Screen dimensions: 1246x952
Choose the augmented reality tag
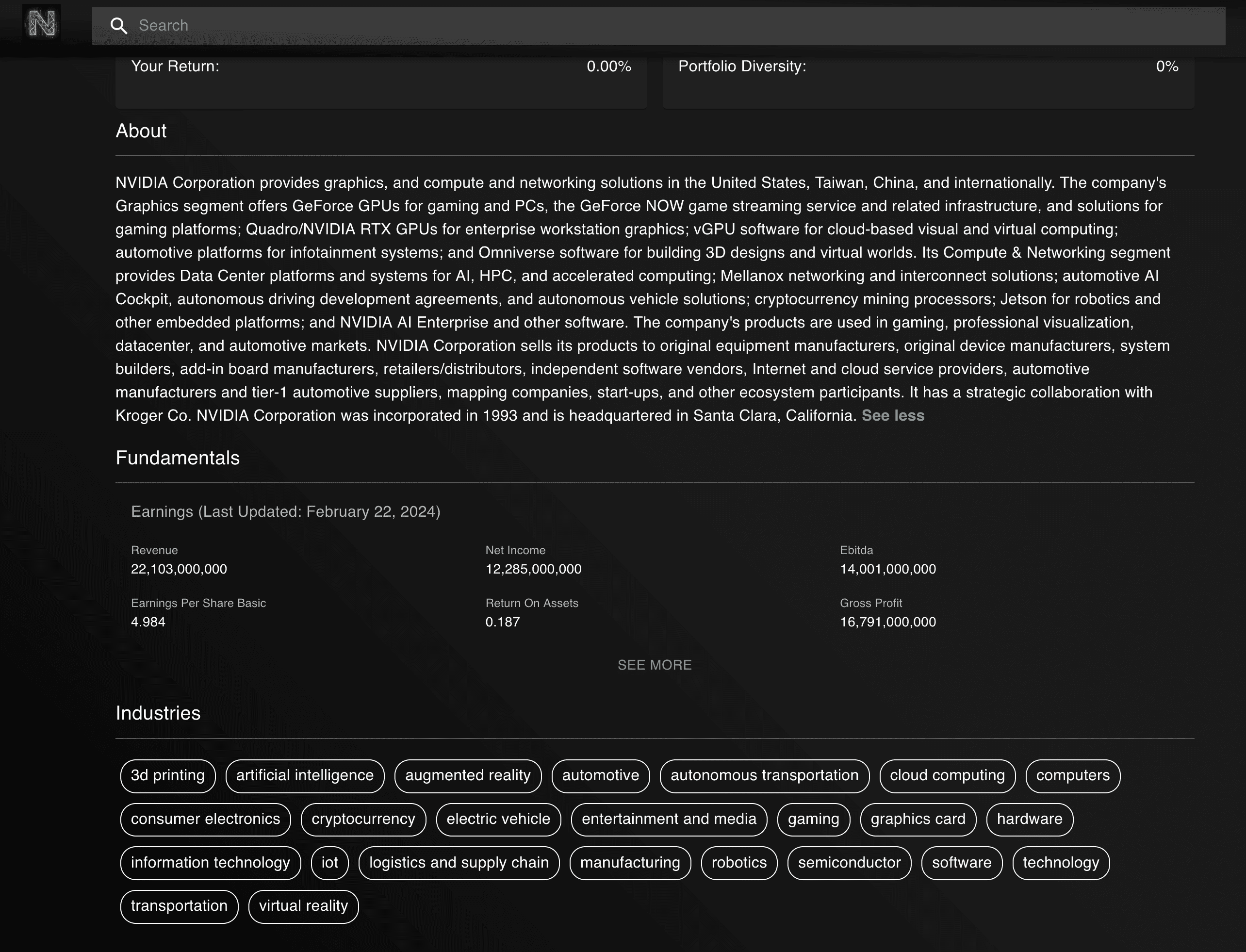[x=467, y=775]
